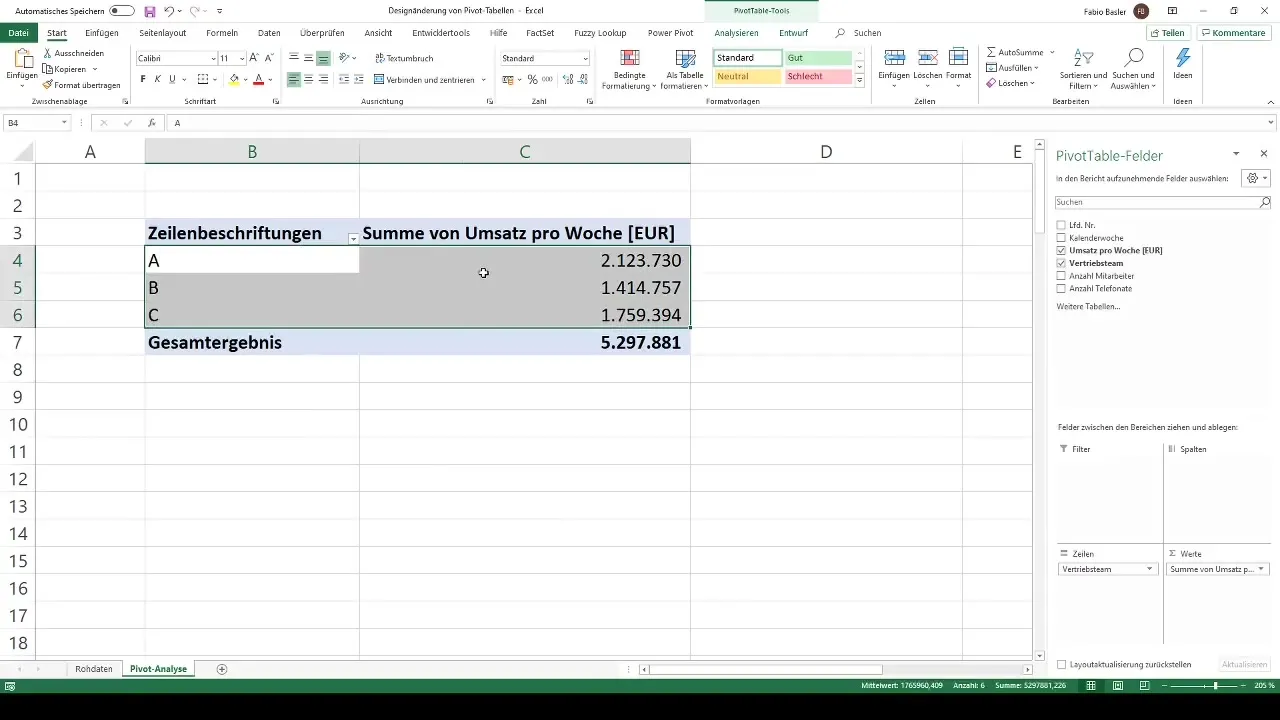The width and height of the screenshot is (1280, 720).
Task: Check the Anzahl Mitarbeiter field
Action: point(1061,276)
